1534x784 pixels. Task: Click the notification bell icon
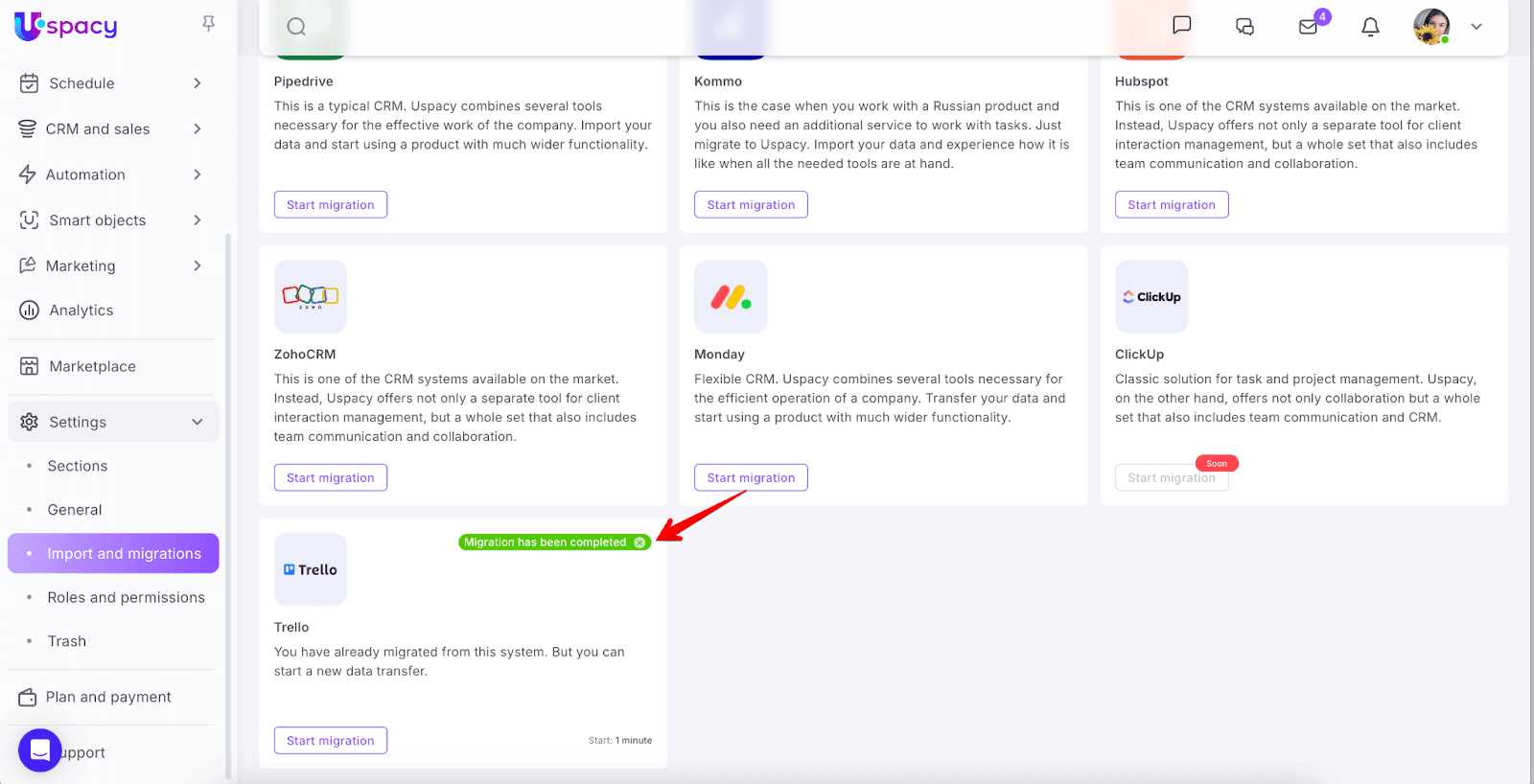(1371, 27)
